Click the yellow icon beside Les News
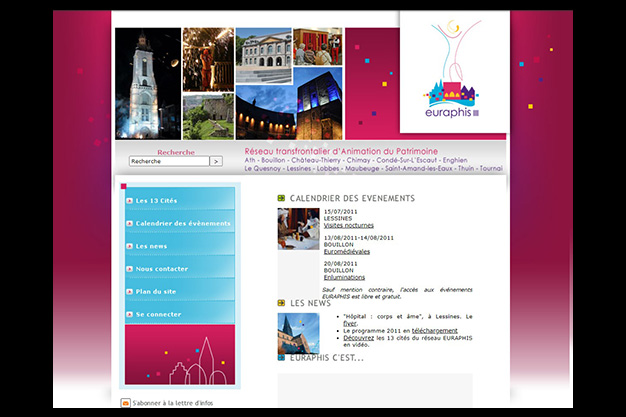This screenshot has height=417, width=626. [282, 302]
